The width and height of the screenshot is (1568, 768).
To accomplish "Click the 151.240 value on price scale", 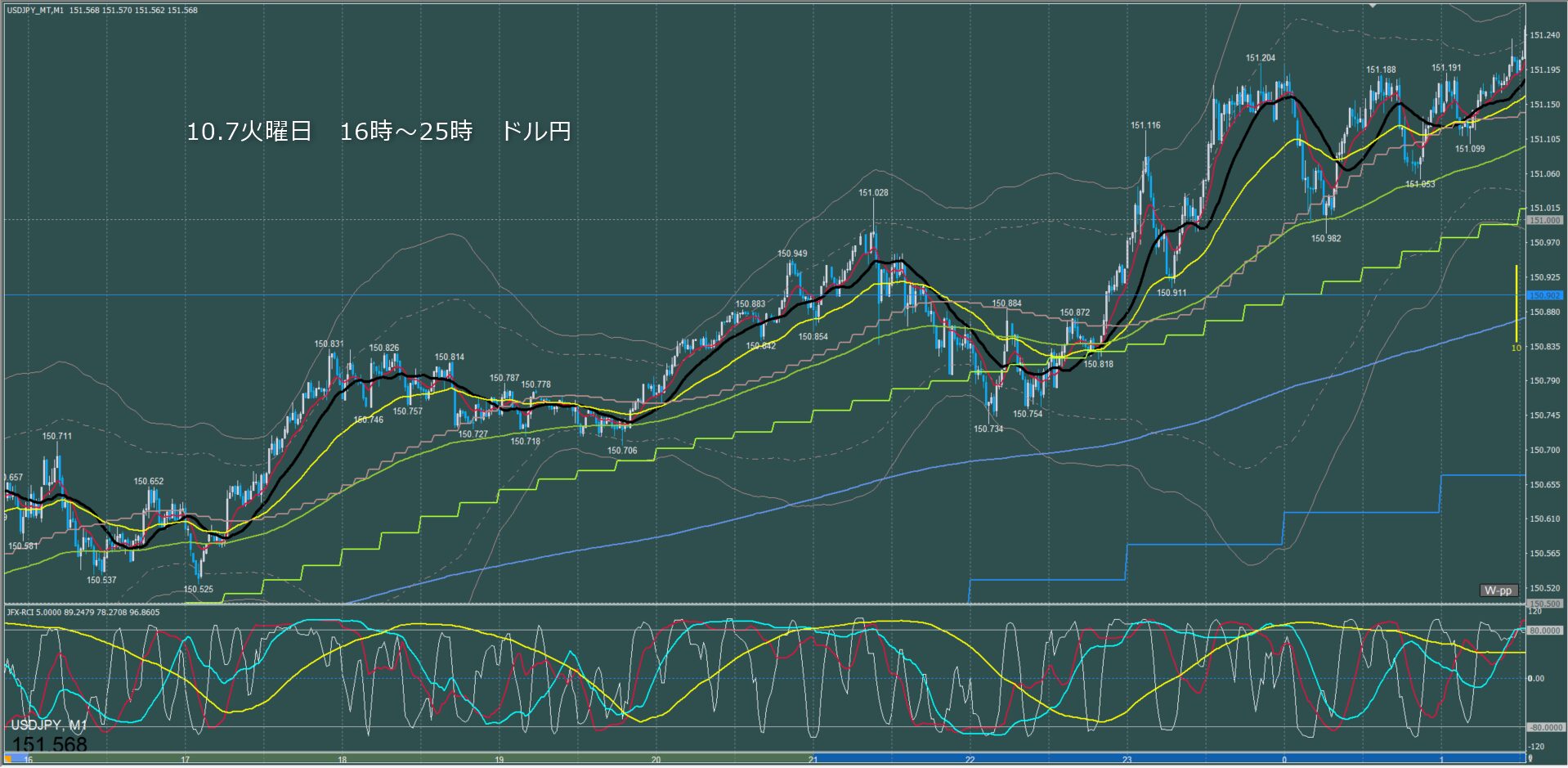I will point(1544,35).
